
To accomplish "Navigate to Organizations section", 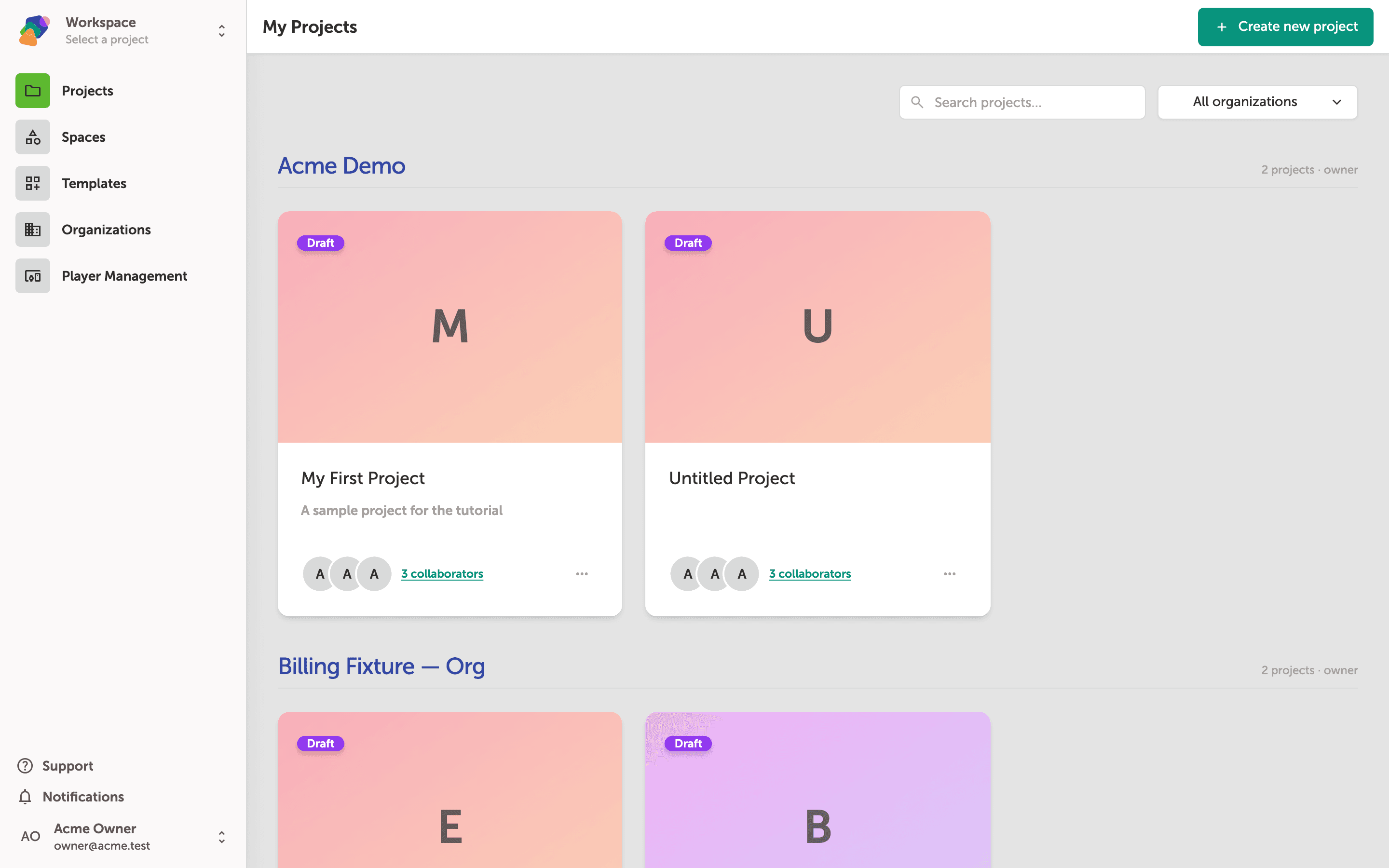I will coord(106,230).
